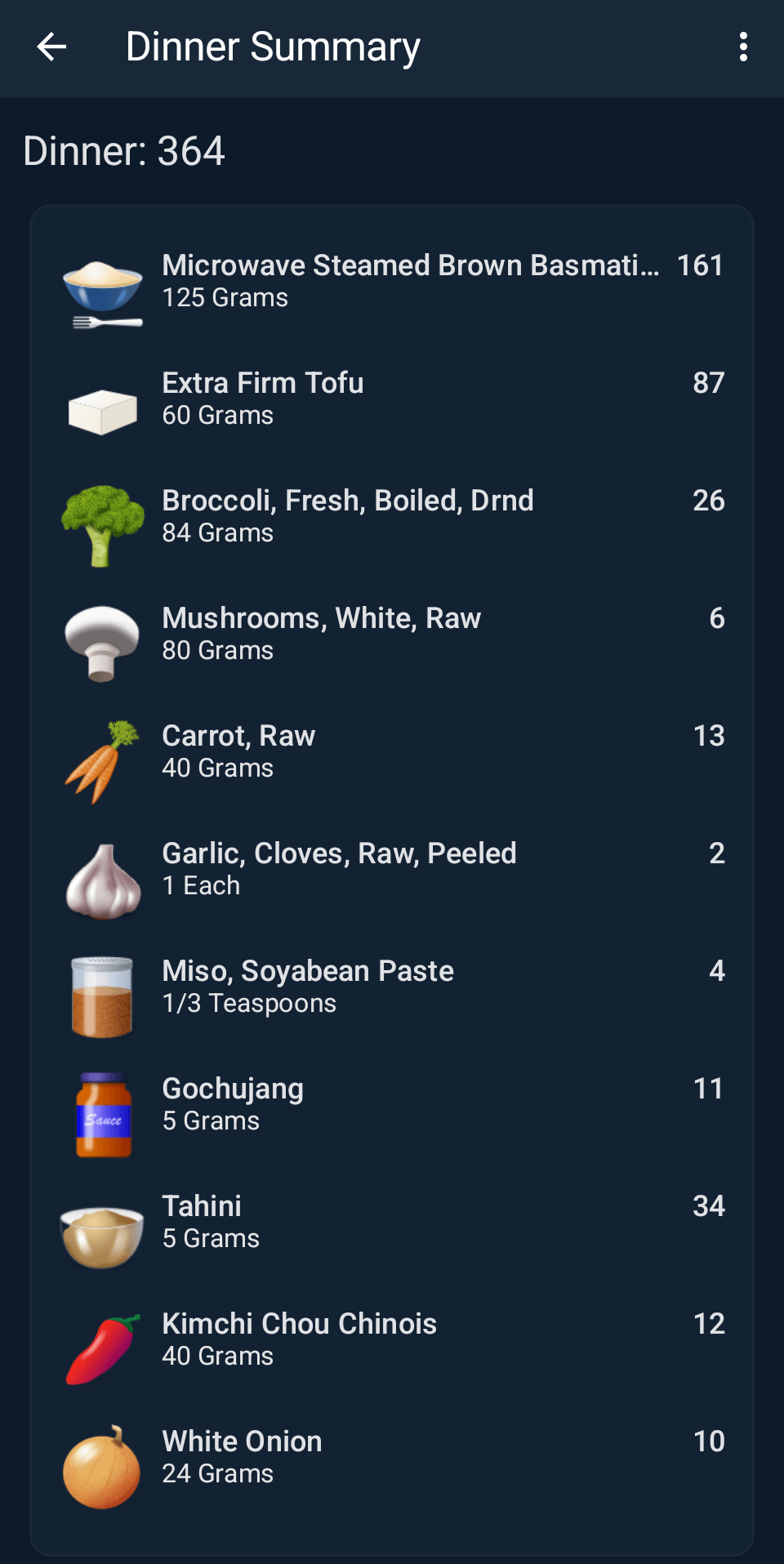Open the three-dot overflow menu
Image resolution: width=784 pixels, height=1564 pixels.
tap(742, 47)
